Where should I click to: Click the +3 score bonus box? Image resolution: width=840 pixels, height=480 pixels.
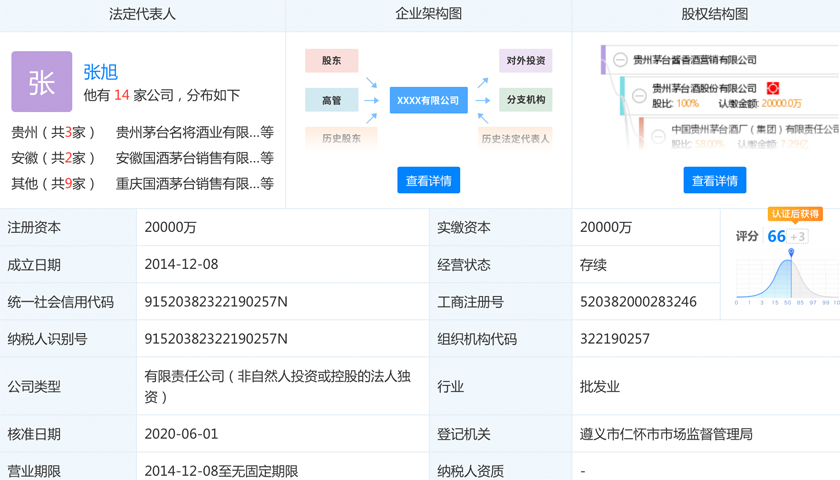(x=798, y=236)
